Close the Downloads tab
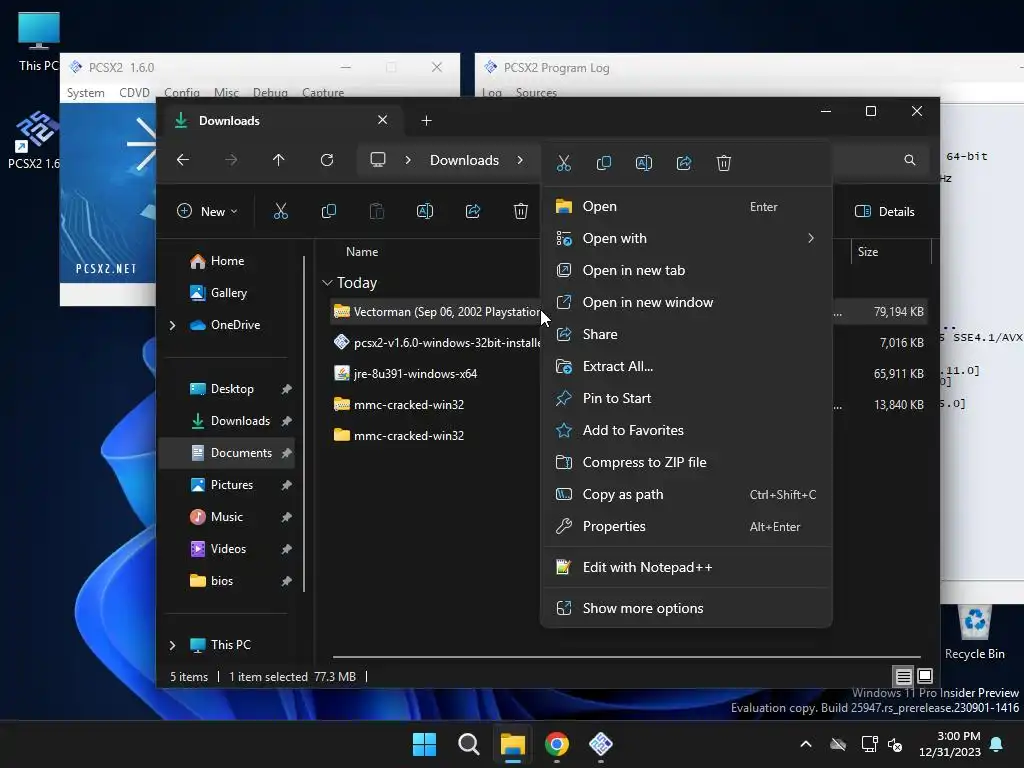This screenshot has height=768, width=1024. point(383,120)
